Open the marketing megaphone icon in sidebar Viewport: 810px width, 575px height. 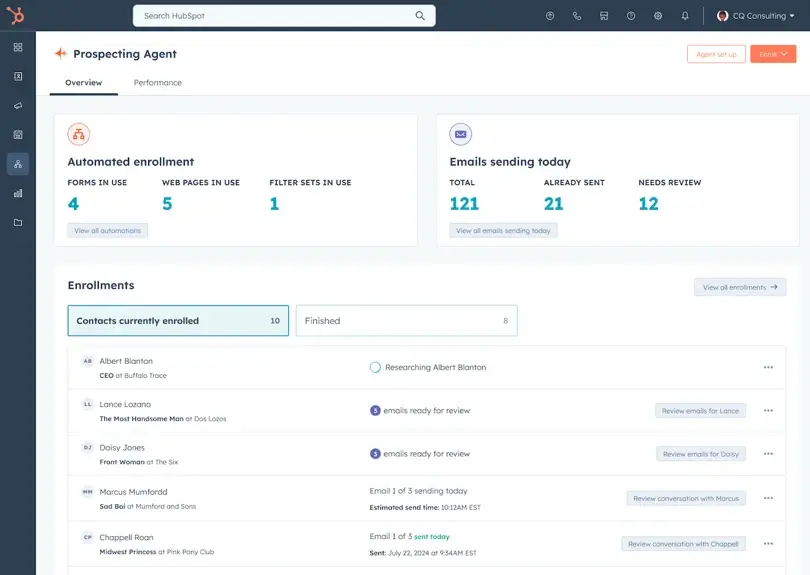pos(18,105)
